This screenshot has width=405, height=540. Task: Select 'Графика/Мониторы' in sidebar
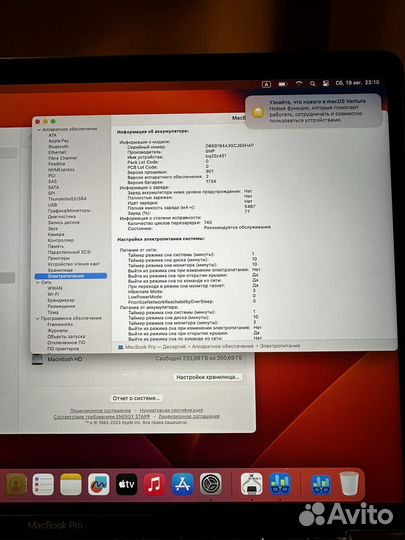69,210
